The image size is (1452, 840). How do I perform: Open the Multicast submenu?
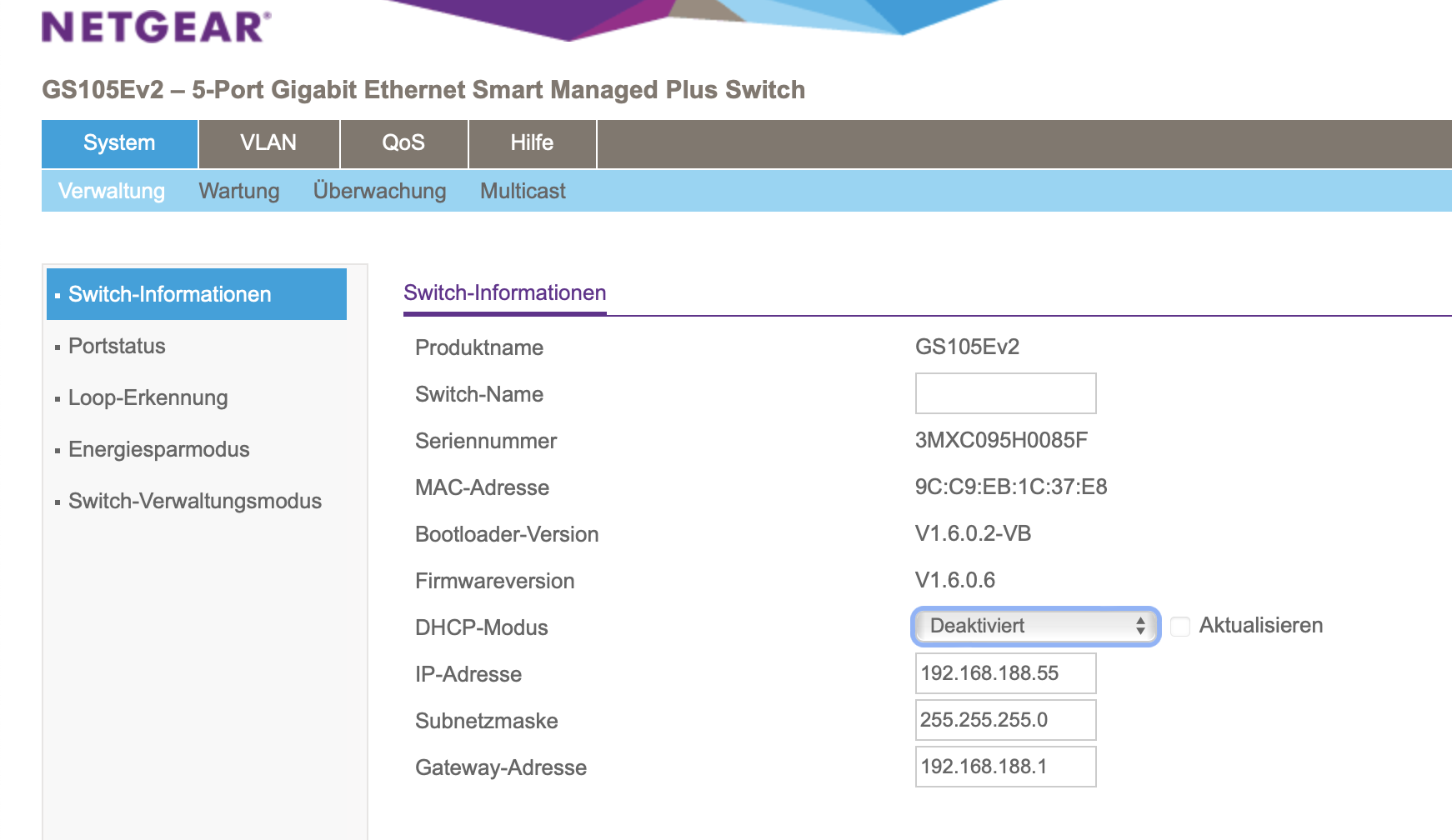(523, 192)
